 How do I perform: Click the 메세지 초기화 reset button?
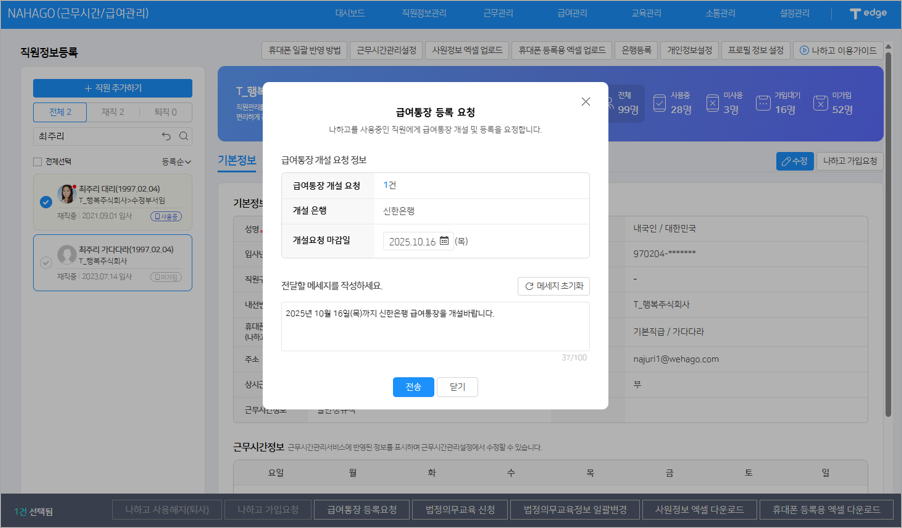[553, 286]
